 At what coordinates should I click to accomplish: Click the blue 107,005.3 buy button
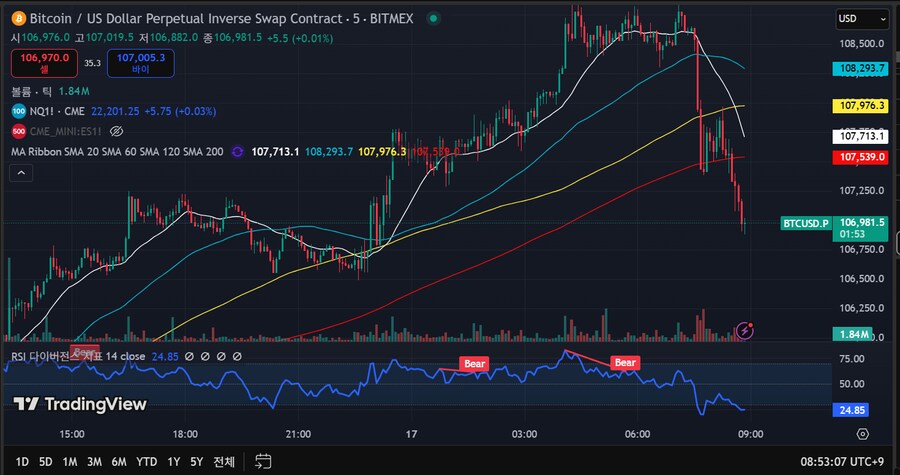click(141, 63)
